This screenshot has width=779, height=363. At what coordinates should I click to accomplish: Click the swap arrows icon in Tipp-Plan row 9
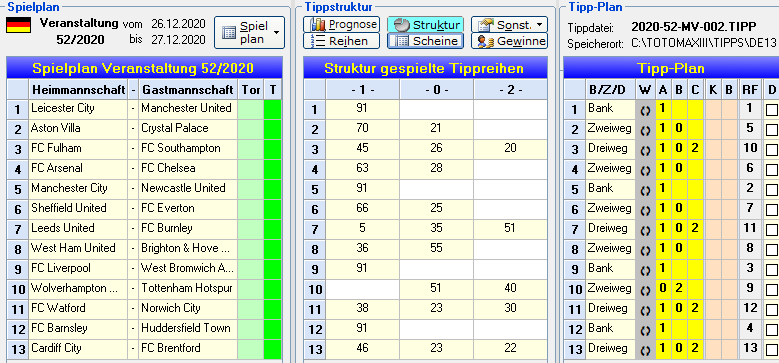(645, 270)
